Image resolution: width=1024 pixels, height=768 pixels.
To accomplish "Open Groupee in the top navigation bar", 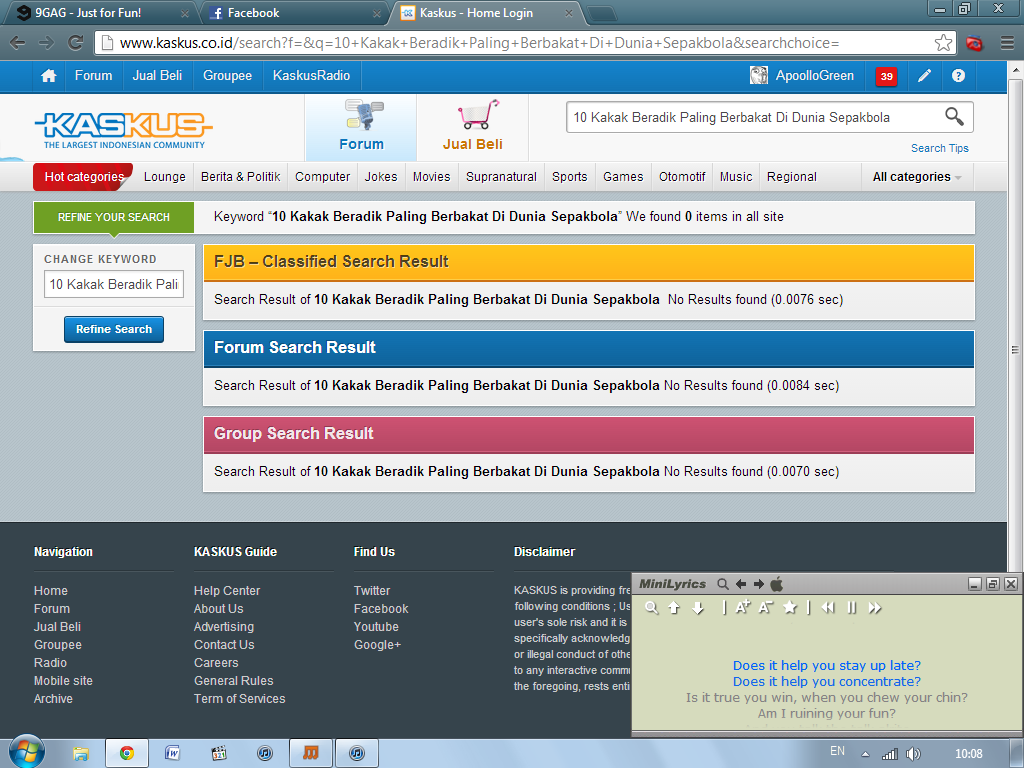I will point(227,76).
